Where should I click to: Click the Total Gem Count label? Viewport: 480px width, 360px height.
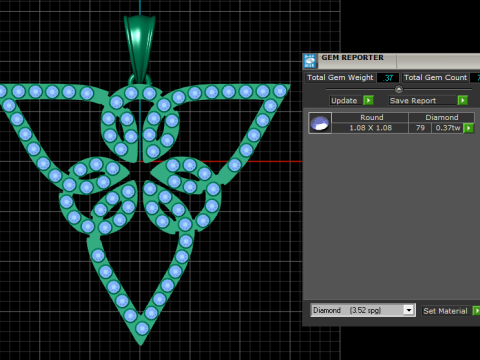point(435,78)
